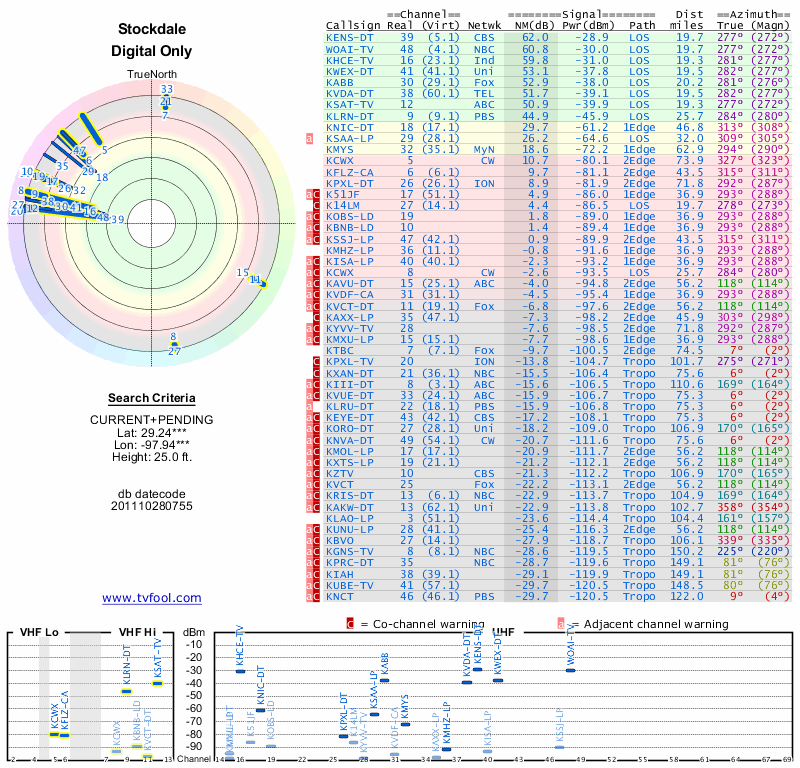Viewport: 800px width, 768px height.
Task: Click the adjacent-channel marker beside KLRU-DT
Action: (309, 407)
